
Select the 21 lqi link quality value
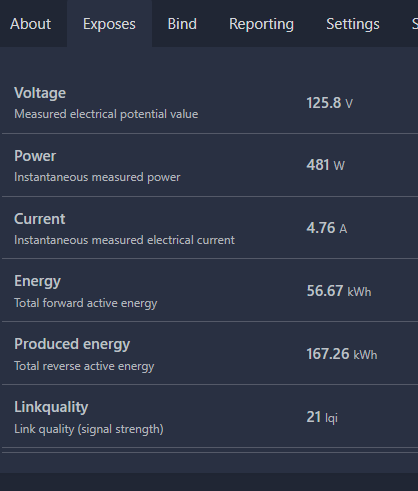tap(322, 417)
